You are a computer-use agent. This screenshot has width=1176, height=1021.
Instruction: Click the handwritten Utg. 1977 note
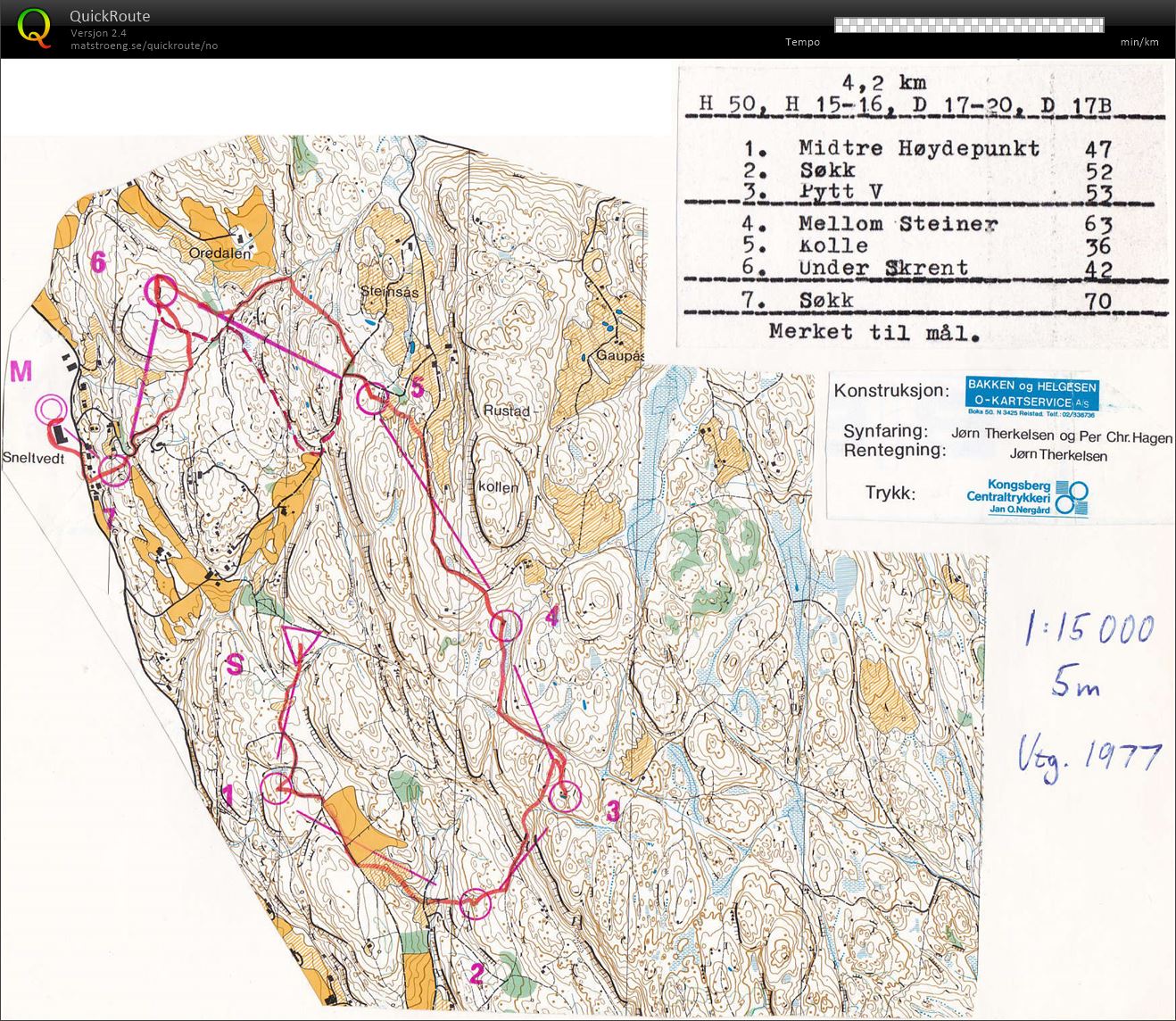(1089, 760)
